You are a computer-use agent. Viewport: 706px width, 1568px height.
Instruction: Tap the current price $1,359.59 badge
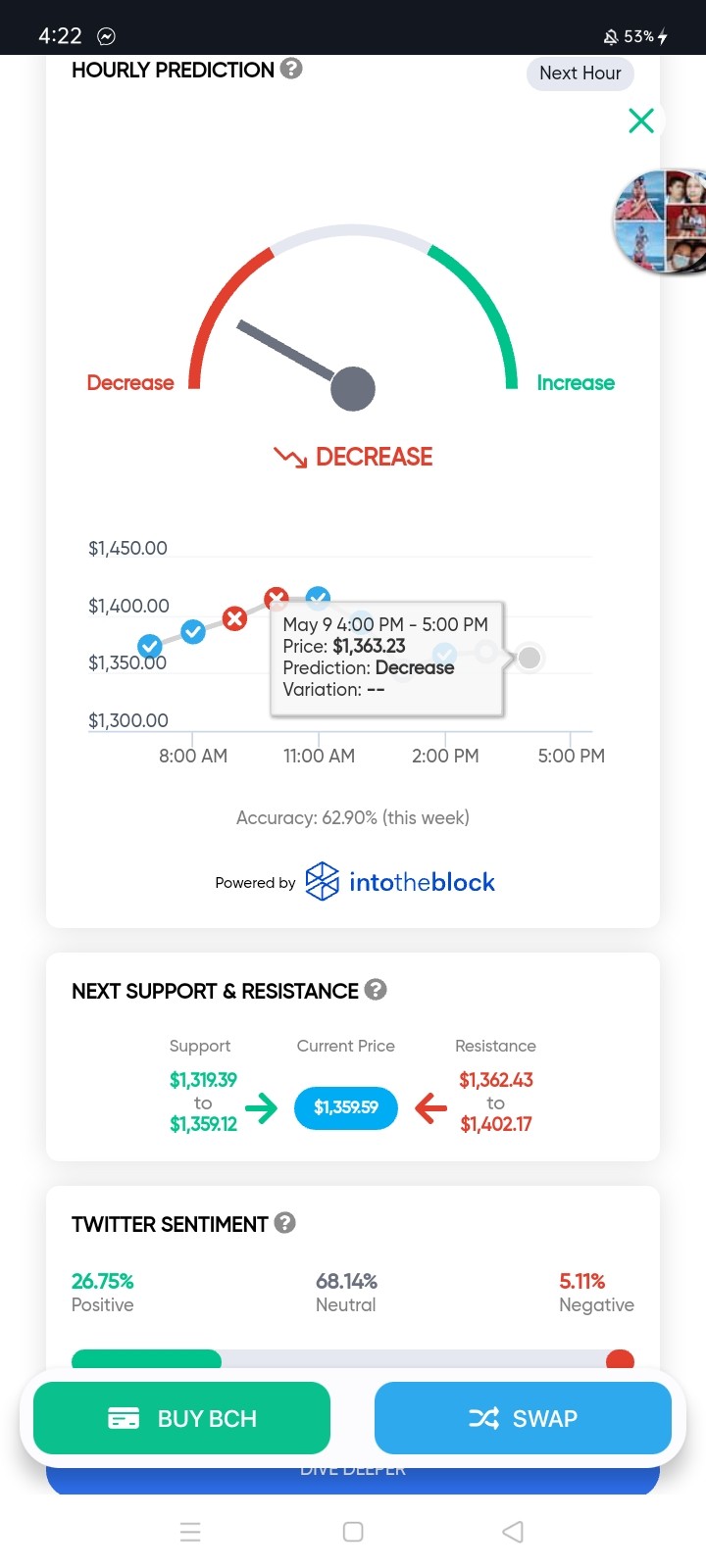[x=346, y=1107]
